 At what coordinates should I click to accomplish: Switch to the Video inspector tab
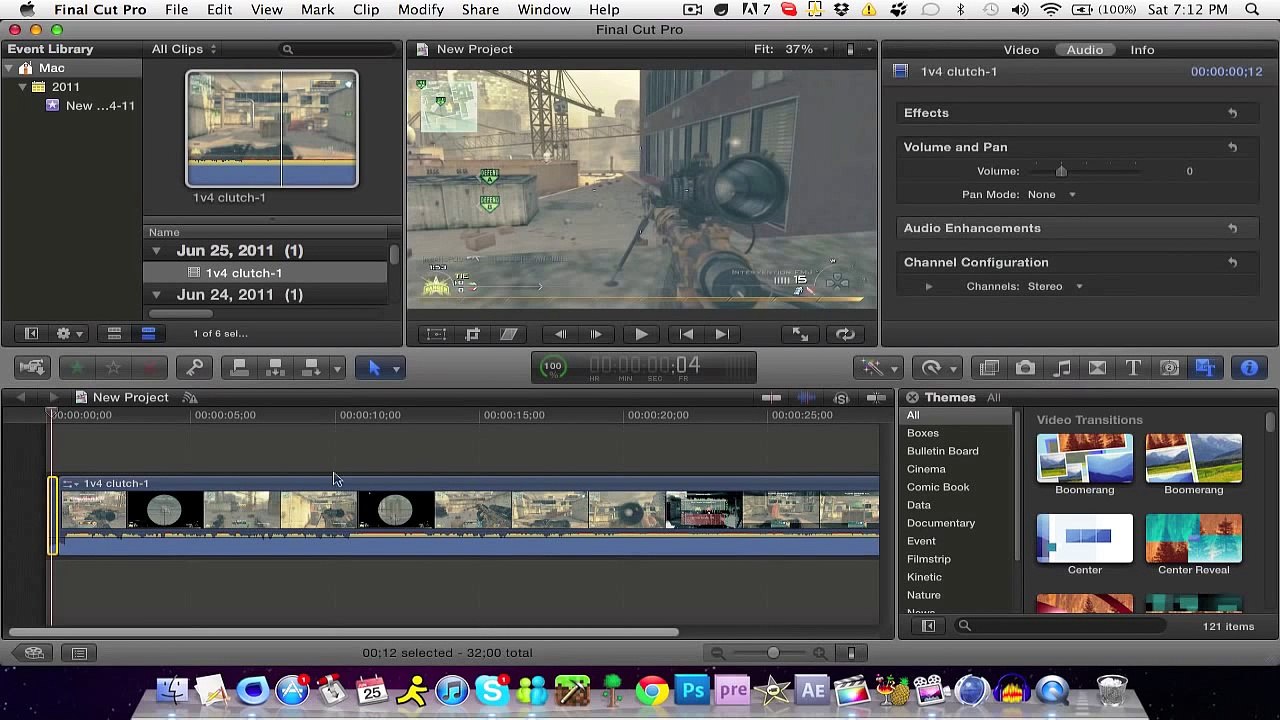[x=1021, y=50]
